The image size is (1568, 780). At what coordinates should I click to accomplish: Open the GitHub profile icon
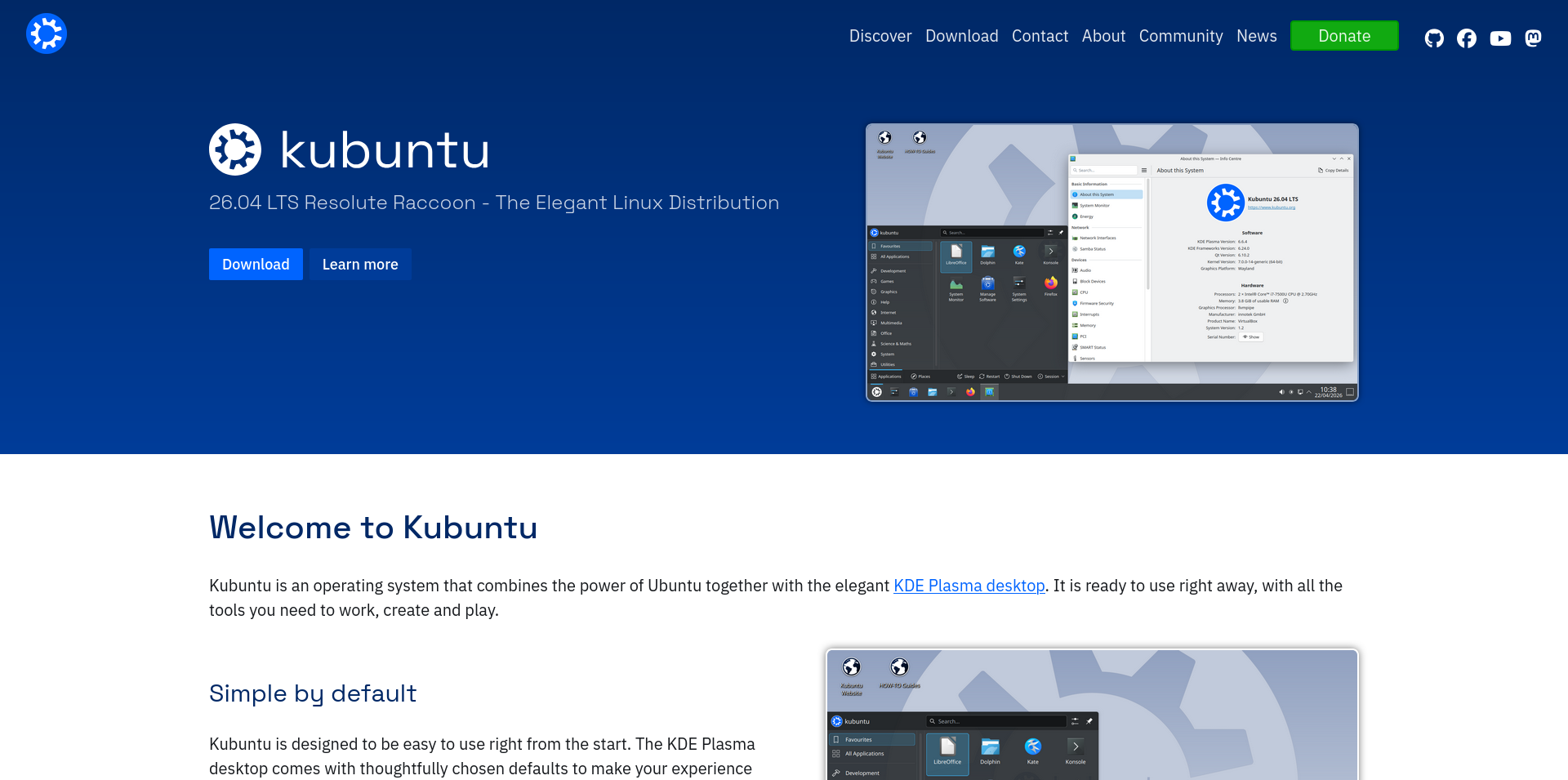[x=1434, y=38]
